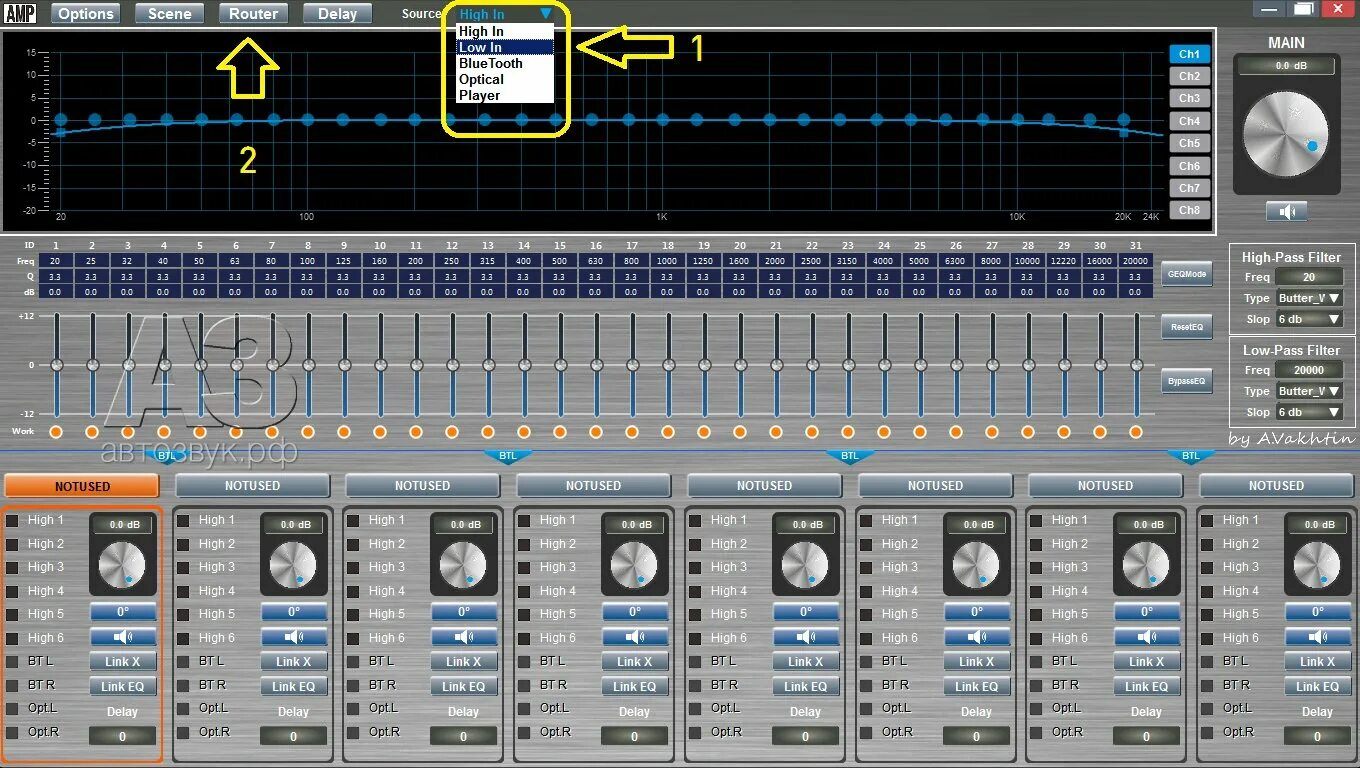Check High 6 in fifth channel strip

[x=695, y=638]
